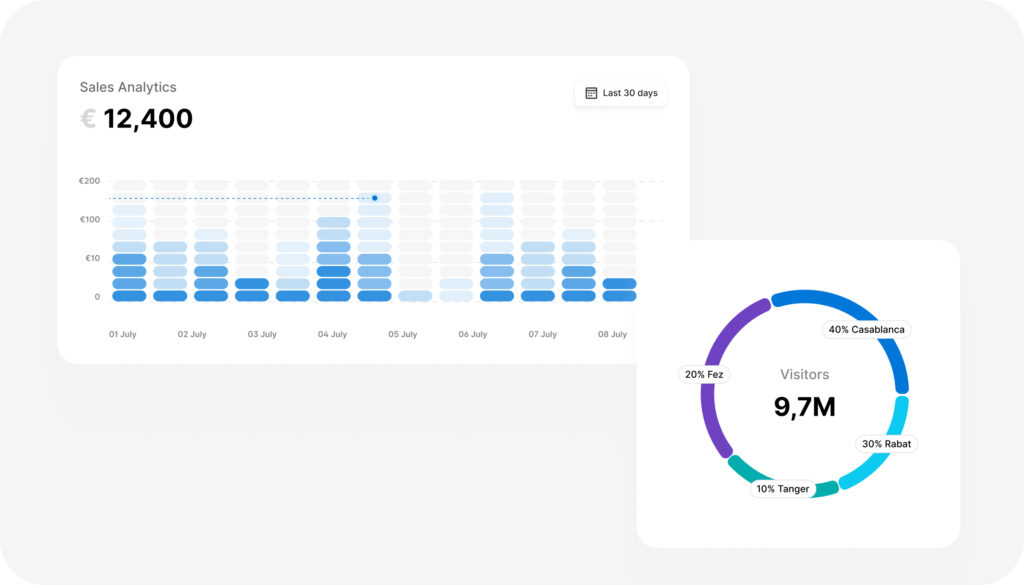Open the Last 30 days date filter
This screenshot has height=585, width=1024.
click(x=620, y=93)
